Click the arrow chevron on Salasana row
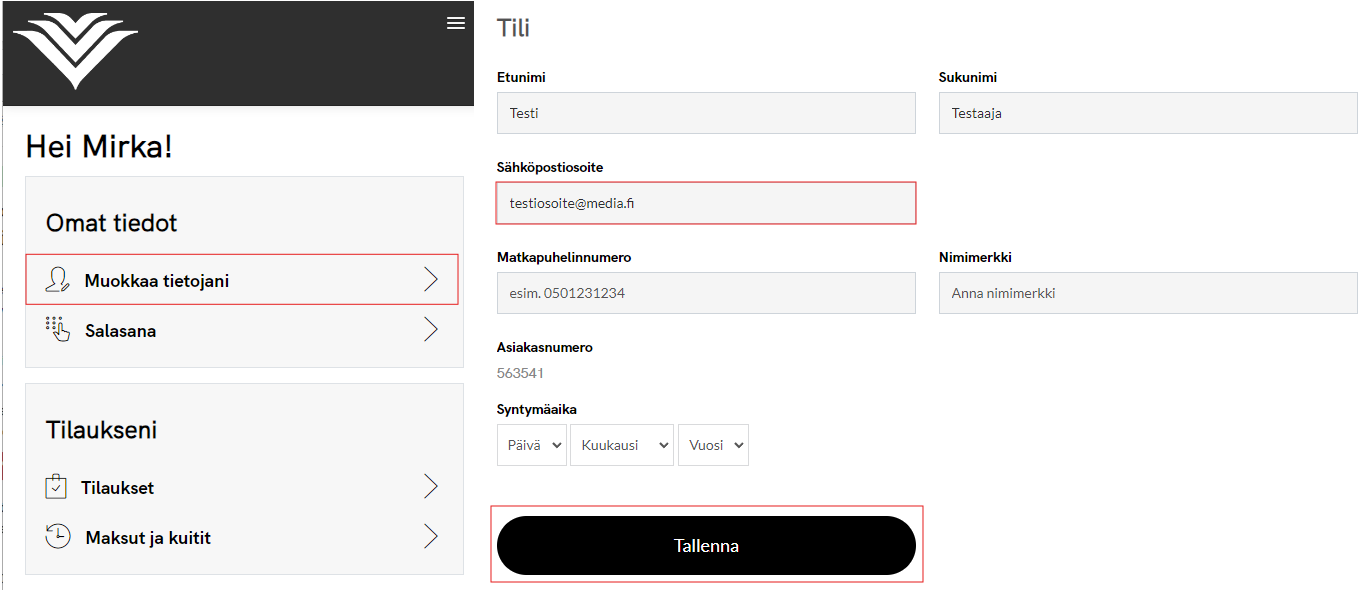This screenshot has height=590, width=1369. coord(431,330)
